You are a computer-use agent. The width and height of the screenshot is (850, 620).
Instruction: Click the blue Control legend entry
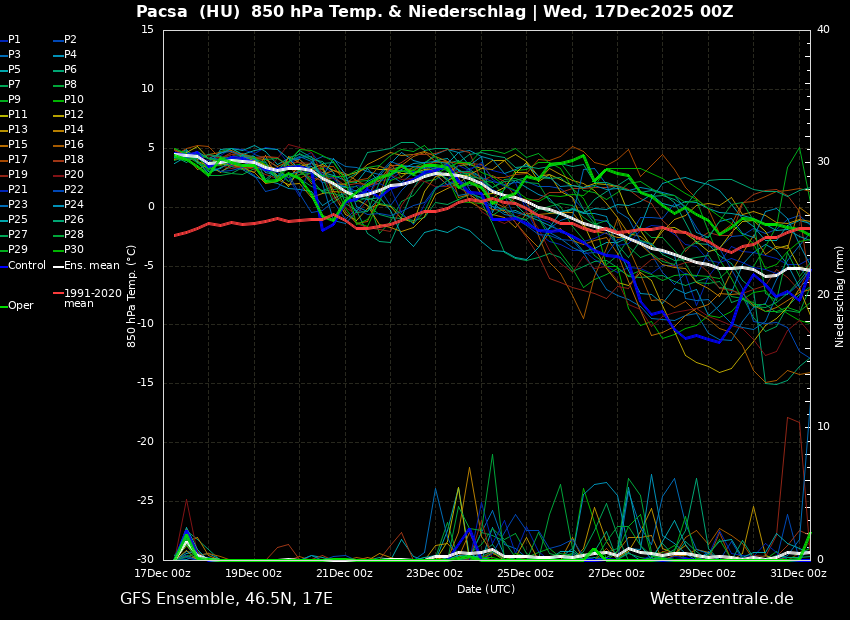[26, 266]
